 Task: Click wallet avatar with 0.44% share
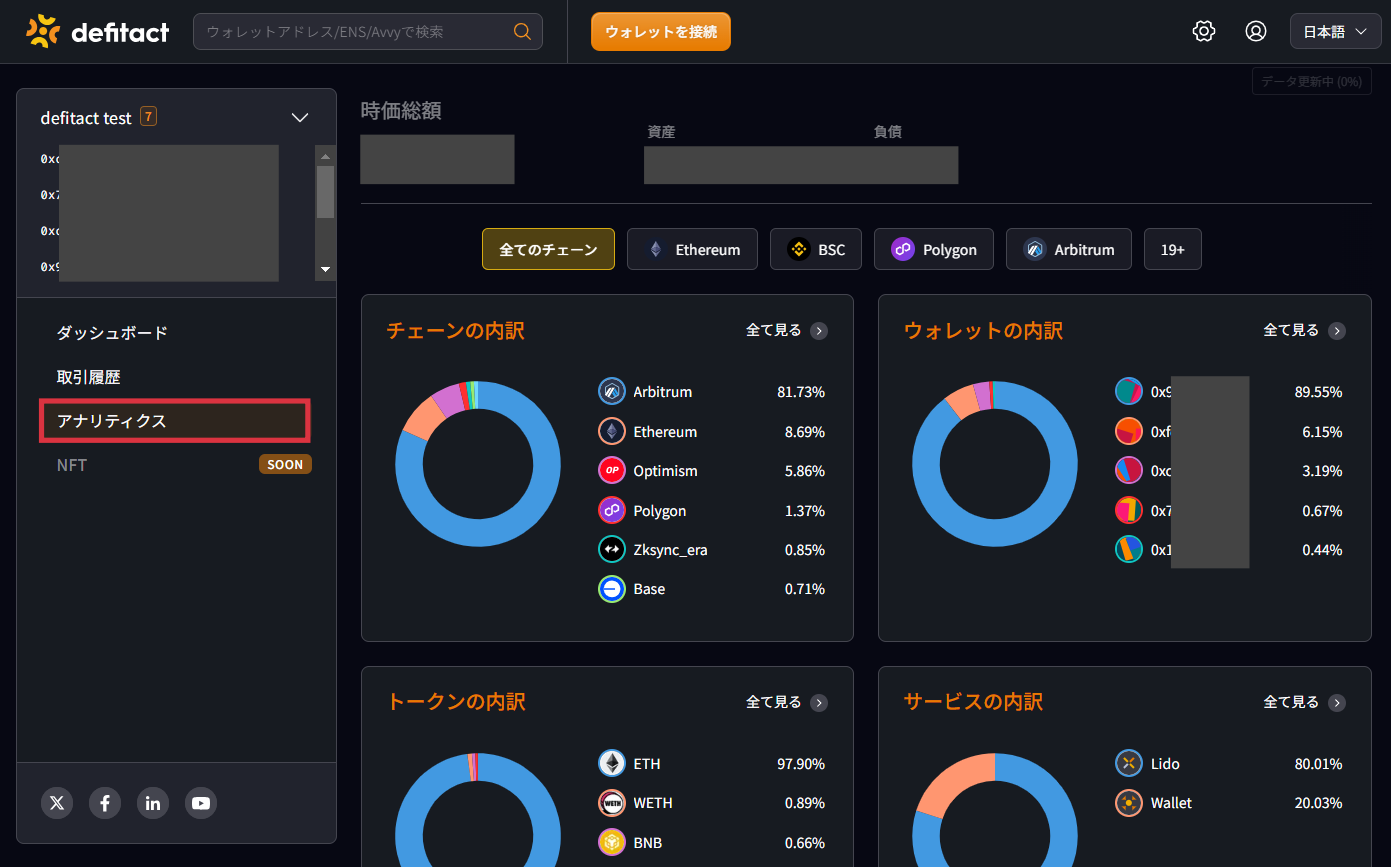1129,550
